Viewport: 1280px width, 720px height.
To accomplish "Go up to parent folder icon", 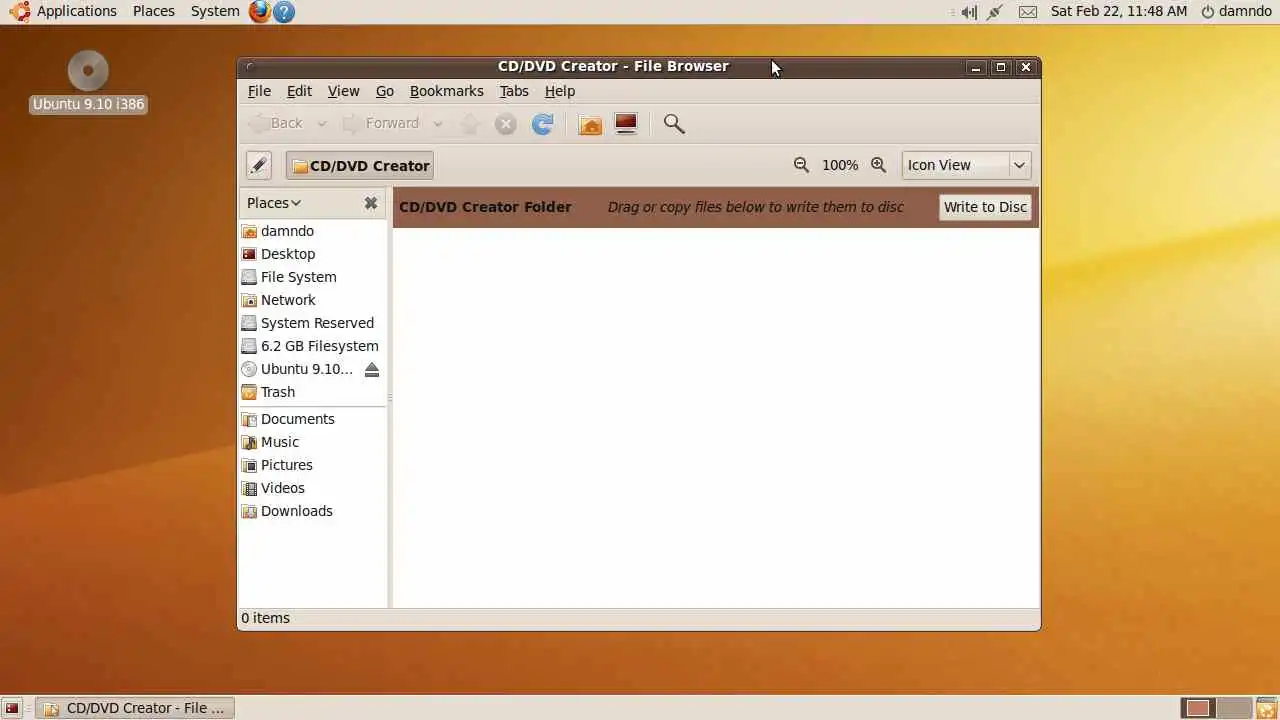I will click(x=470, y=124).
